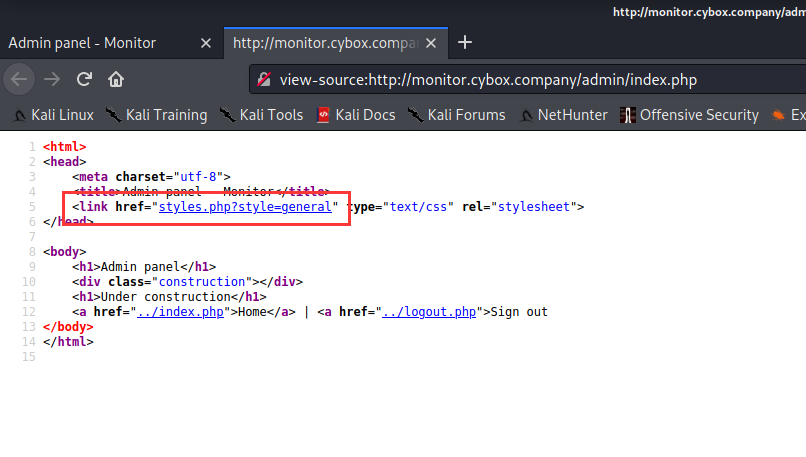
Task: Select the view-source monitor.cybox tab
Action: [x=325, y=43]
